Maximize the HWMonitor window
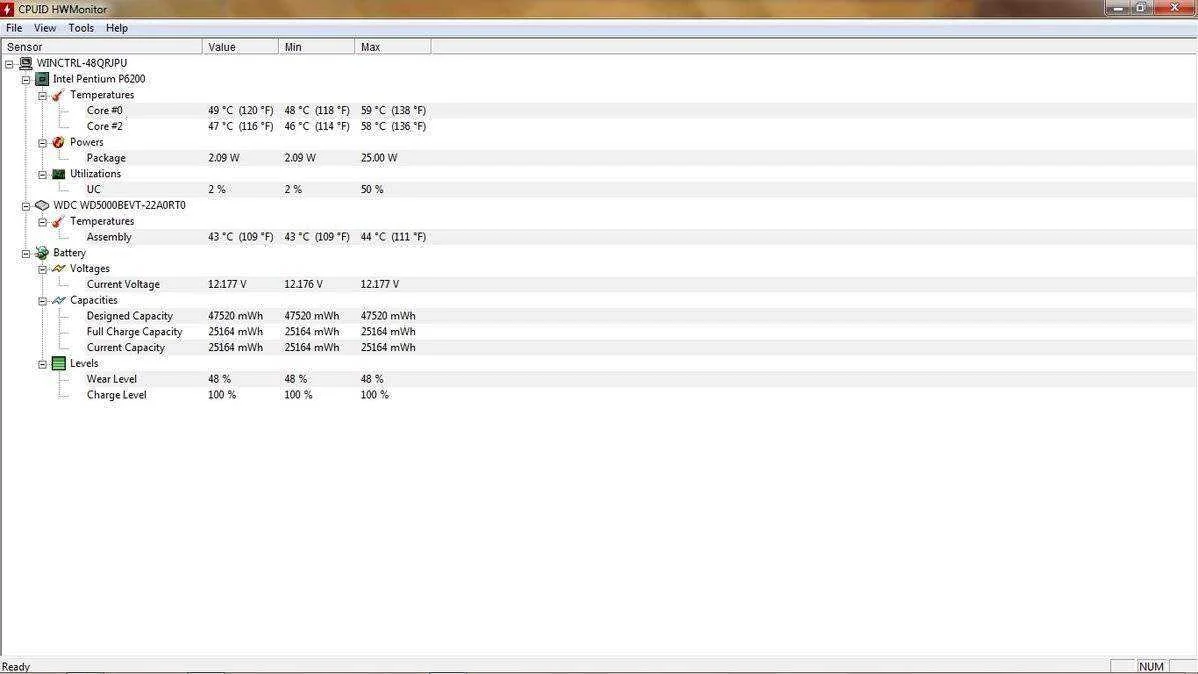 coord(1141,8)
